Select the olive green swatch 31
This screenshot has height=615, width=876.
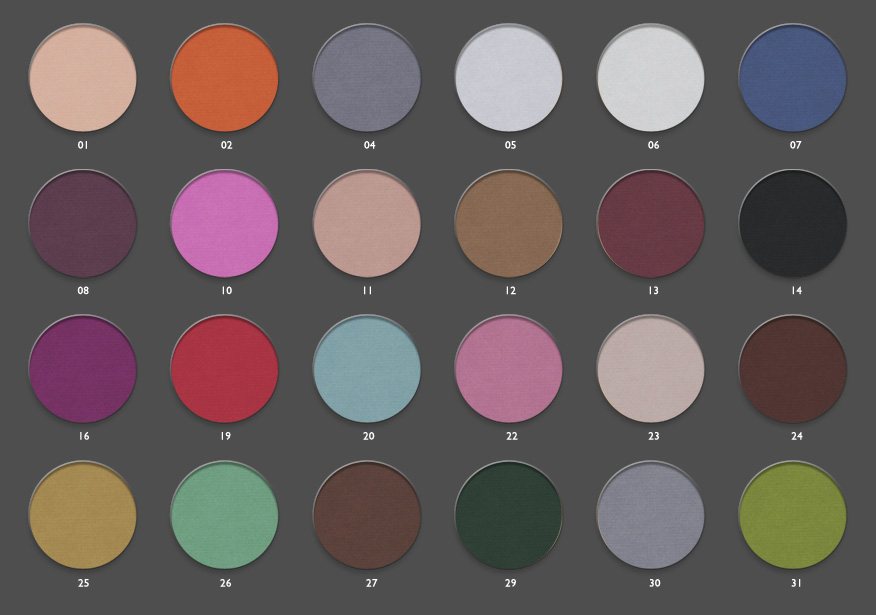tap(793, 516)
